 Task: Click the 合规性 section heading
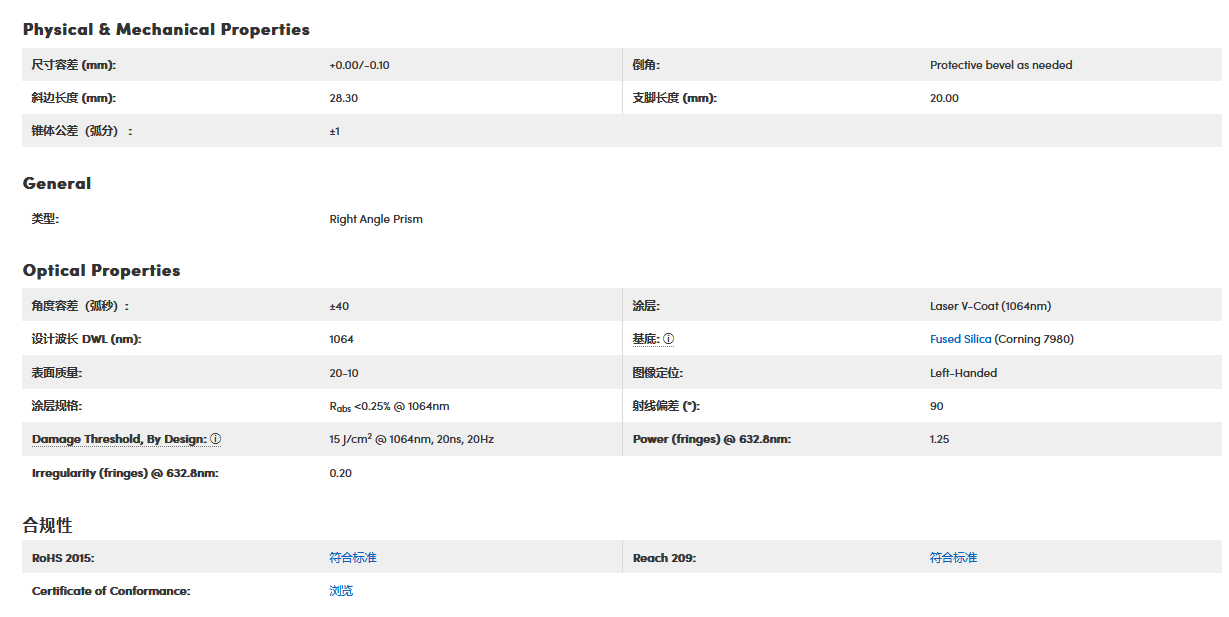point(48,525)
